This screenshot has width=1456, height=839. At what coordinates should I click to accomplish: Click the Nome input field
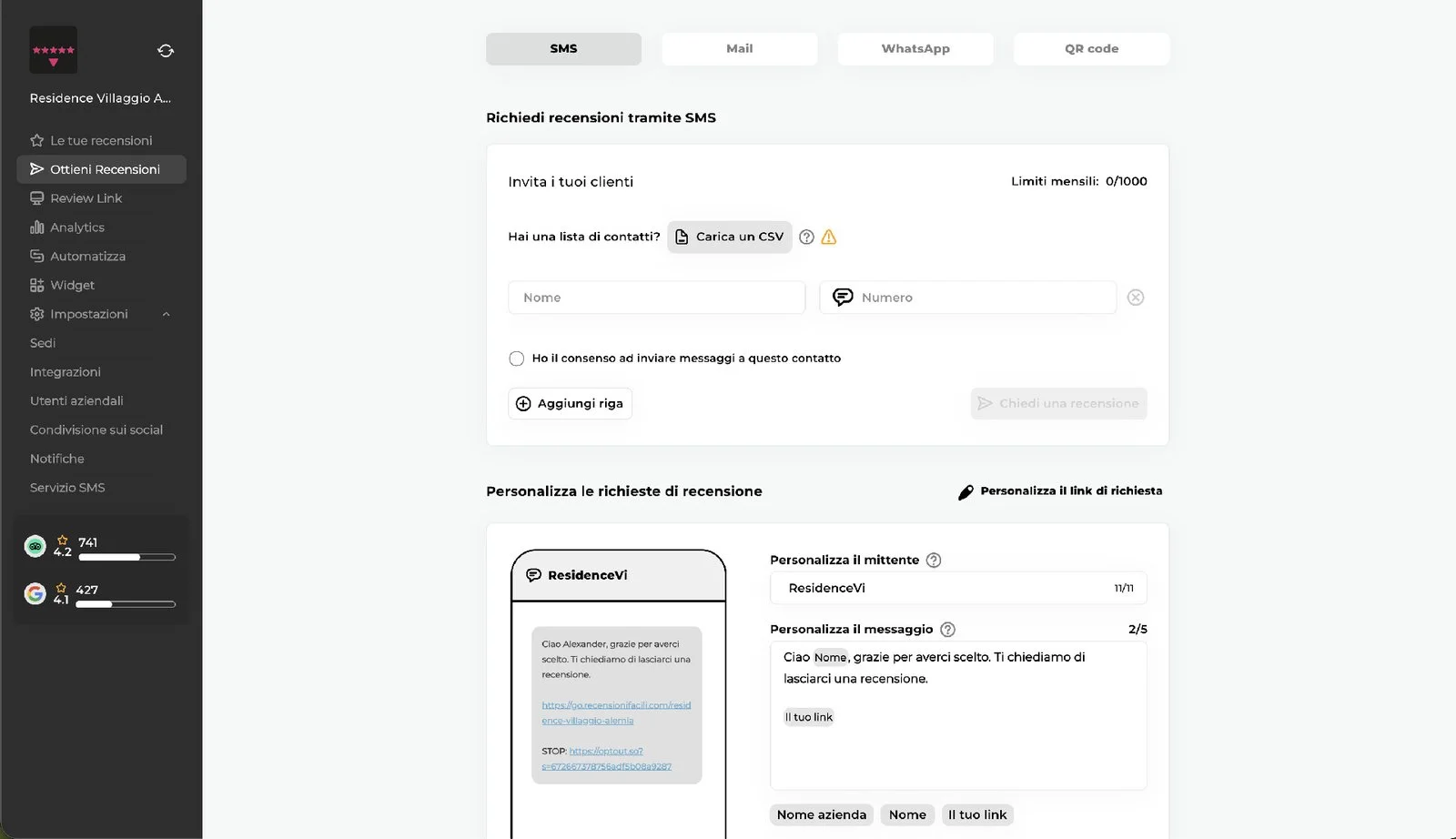[656, 298]
